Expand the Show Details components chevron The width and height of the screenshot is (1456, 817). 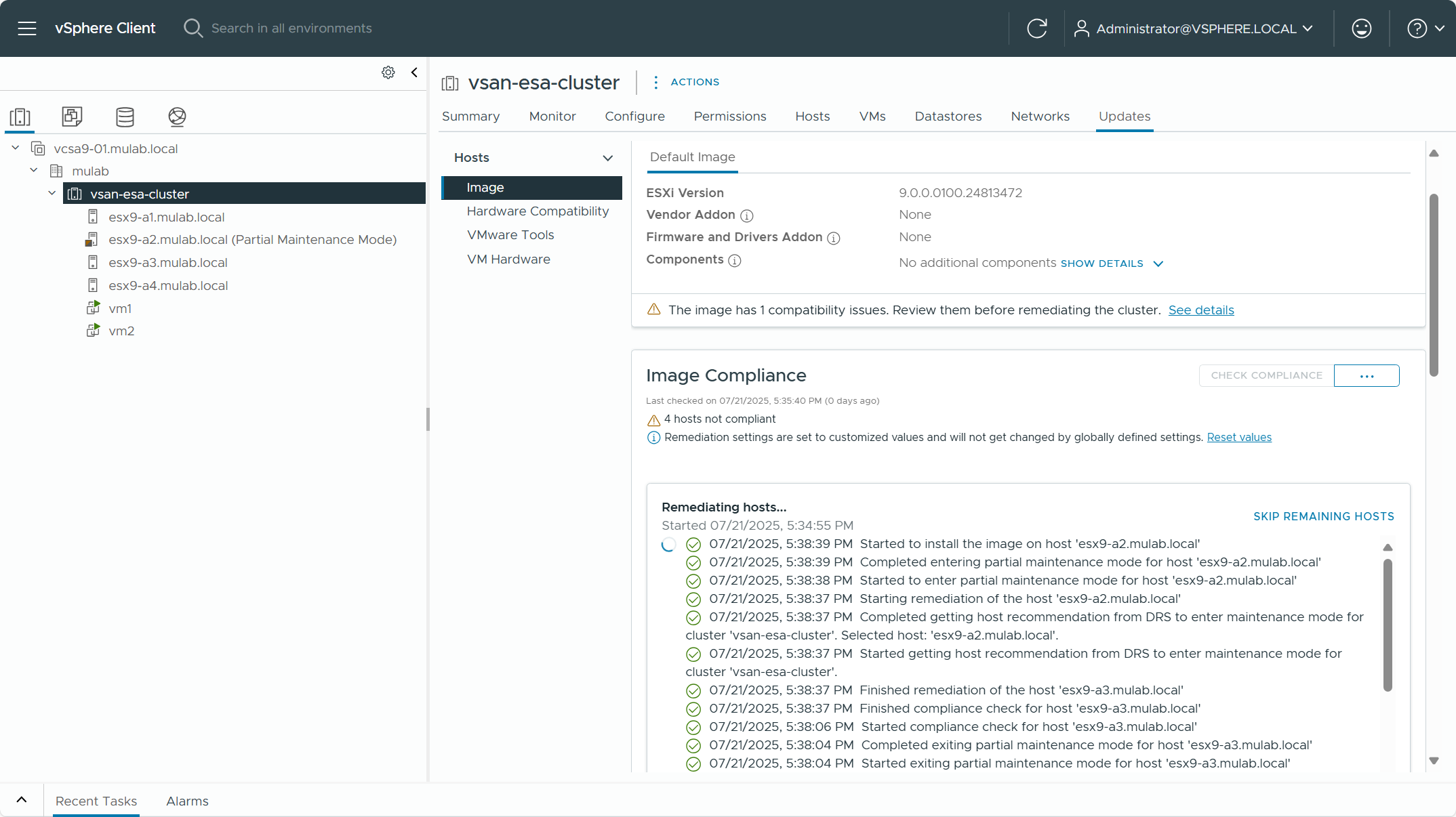(x=1158, y=264)
